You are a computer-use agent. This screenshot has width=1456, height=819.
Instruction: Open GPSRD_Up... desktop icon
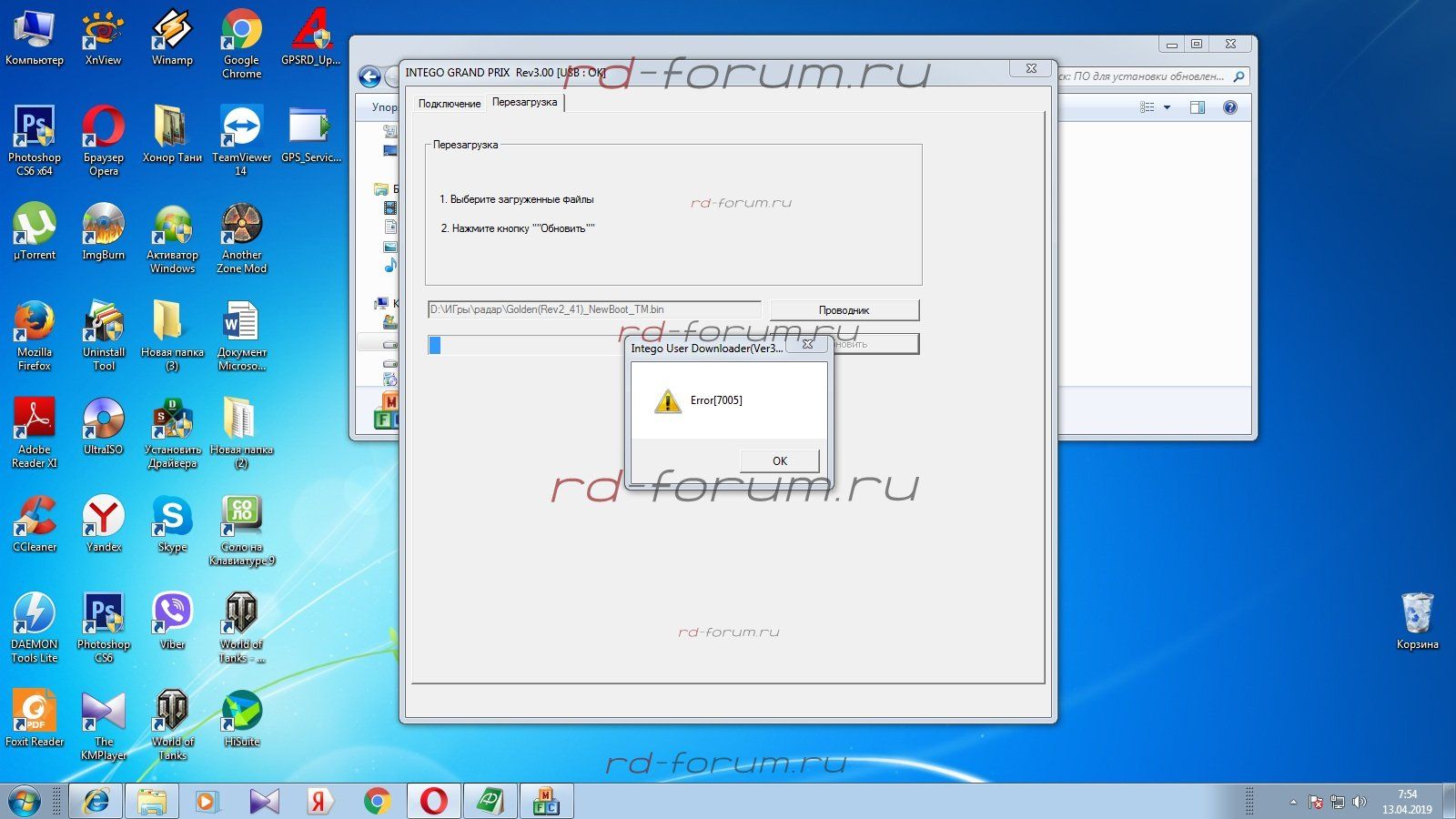point(310,38)
